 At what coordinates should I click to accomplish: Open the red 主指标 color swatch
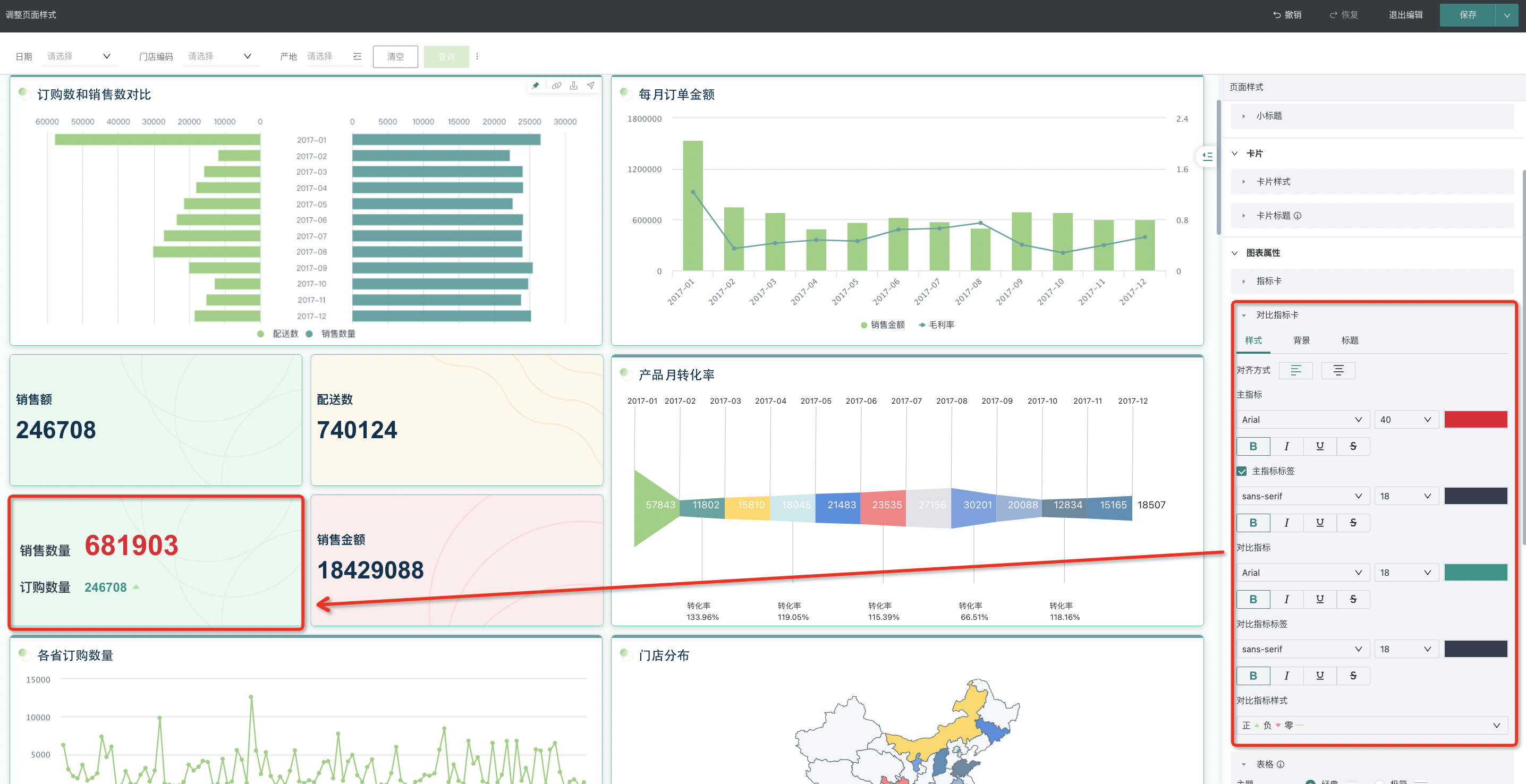(x=1476, y=420)
